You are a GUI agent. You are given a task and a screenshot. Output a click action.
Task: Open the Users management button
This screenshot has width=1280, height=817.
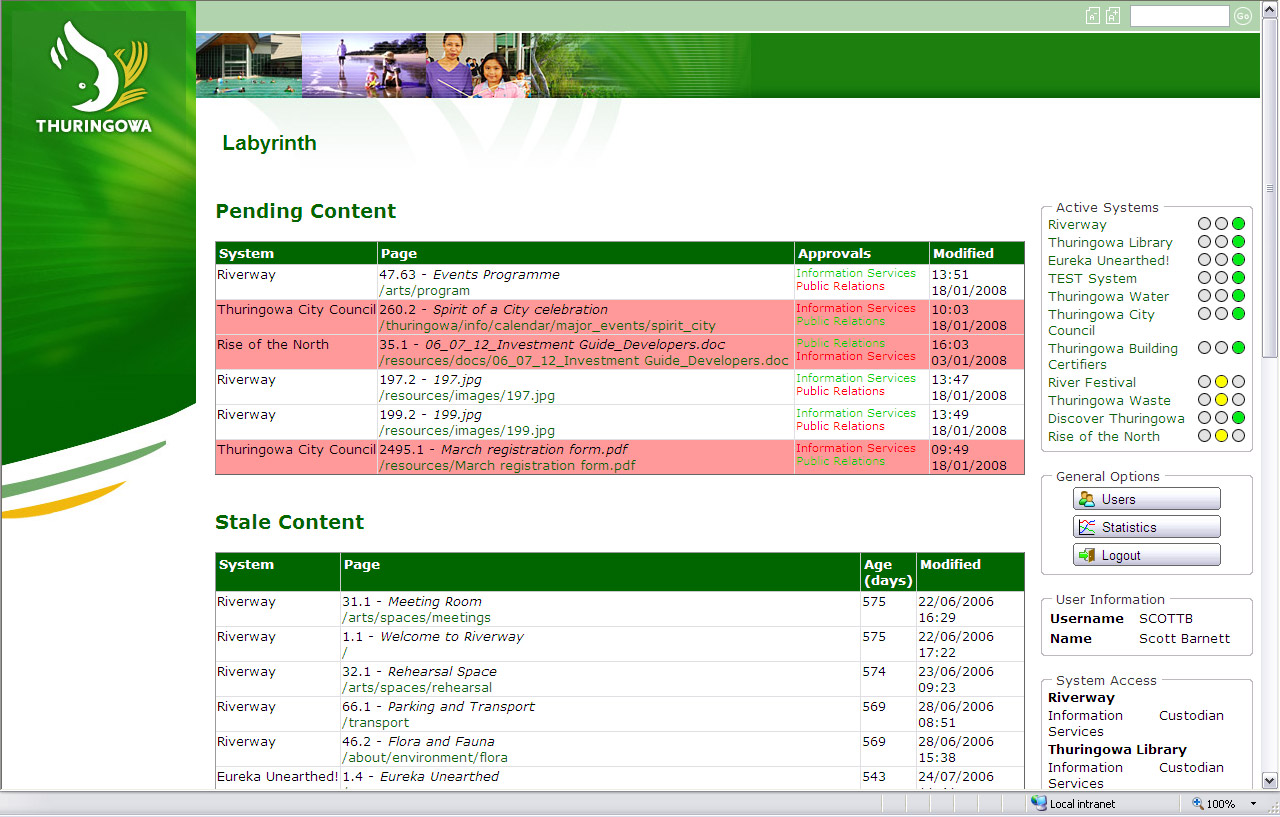tap(1147, 499)
